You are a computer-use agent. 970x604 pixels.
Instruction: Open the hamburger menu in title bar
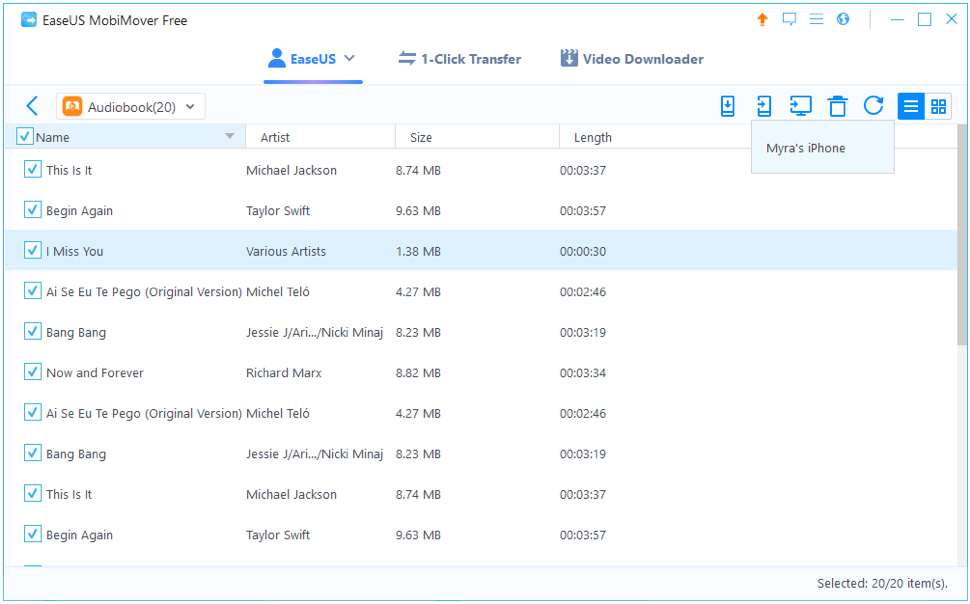[817, 19]
